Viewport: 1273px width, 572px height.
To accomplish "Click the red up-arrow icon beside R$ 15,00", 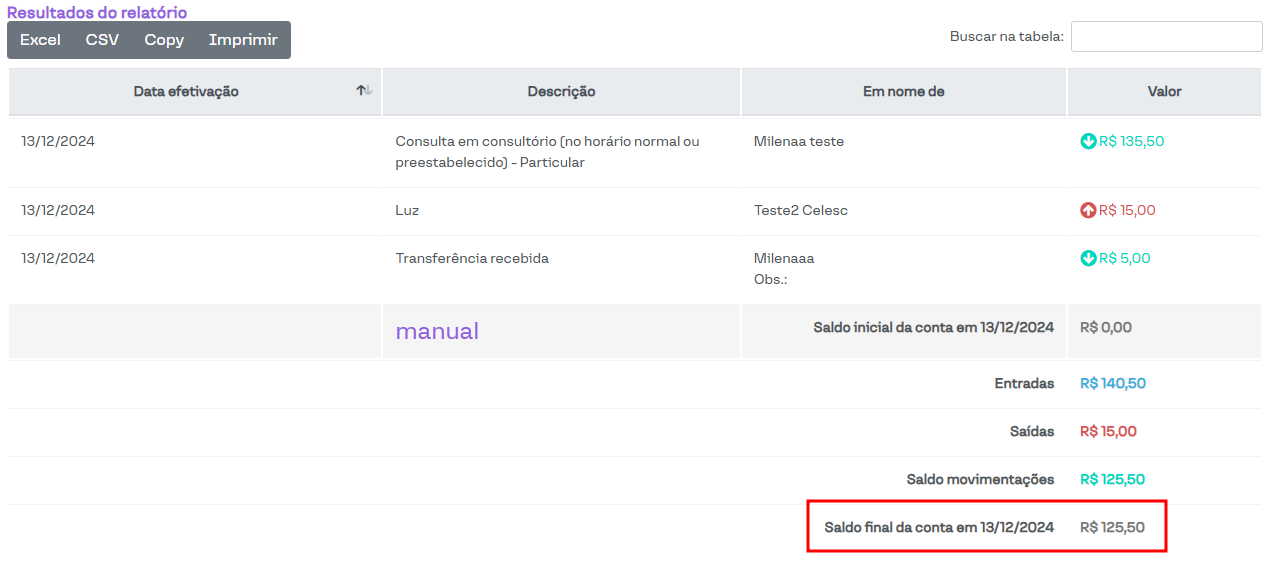I will tap(1088, 211).
